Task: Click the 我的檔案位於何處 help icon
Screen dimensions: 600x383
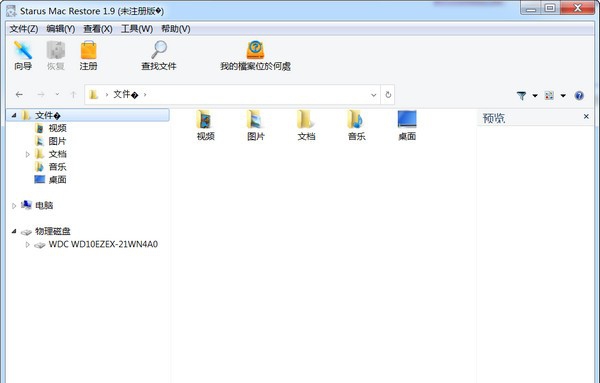Action: [255, 56]
